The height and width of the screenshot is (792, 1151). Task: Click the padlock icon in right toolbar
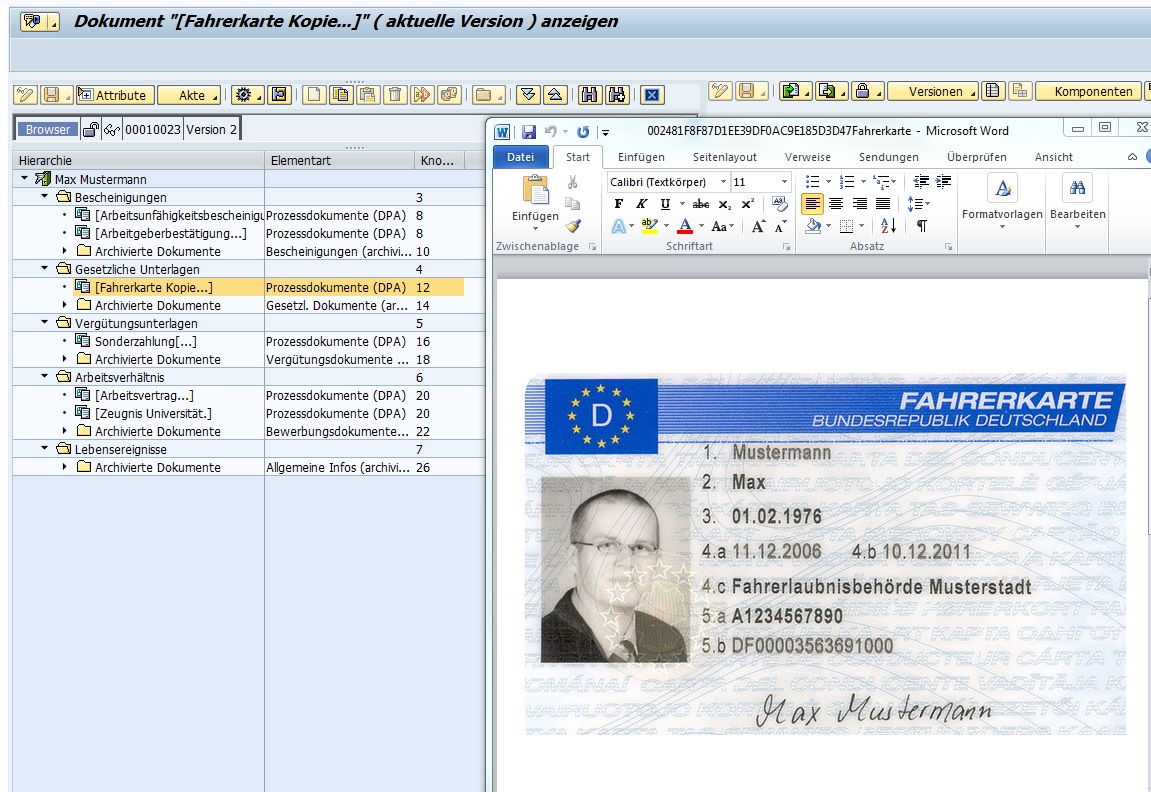coord(863,91)
